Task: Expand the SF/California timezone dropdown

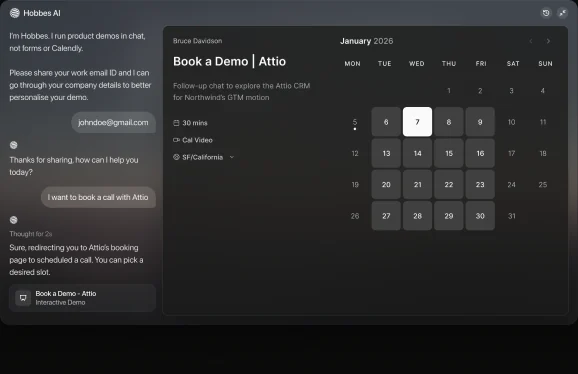Action: click(x=232, y=157)
